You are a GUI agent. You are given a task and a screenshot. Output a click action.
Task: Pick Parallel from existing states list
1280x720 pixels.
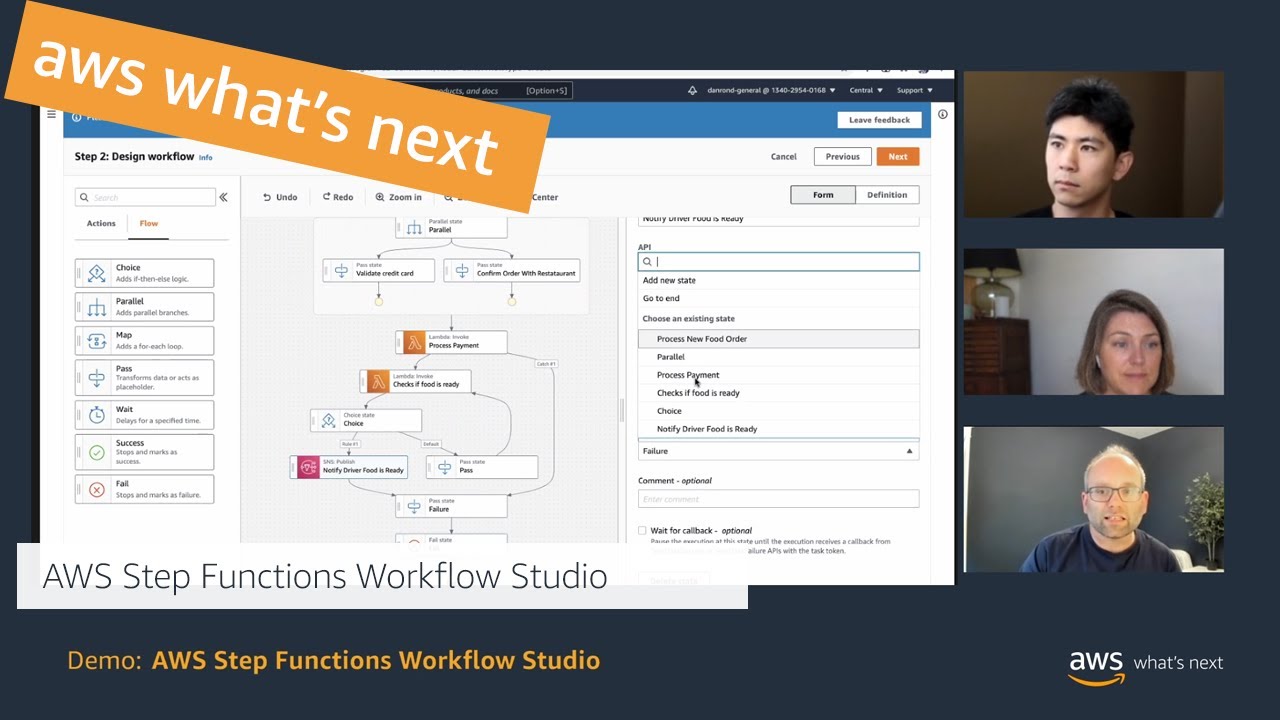click(778, 357)
